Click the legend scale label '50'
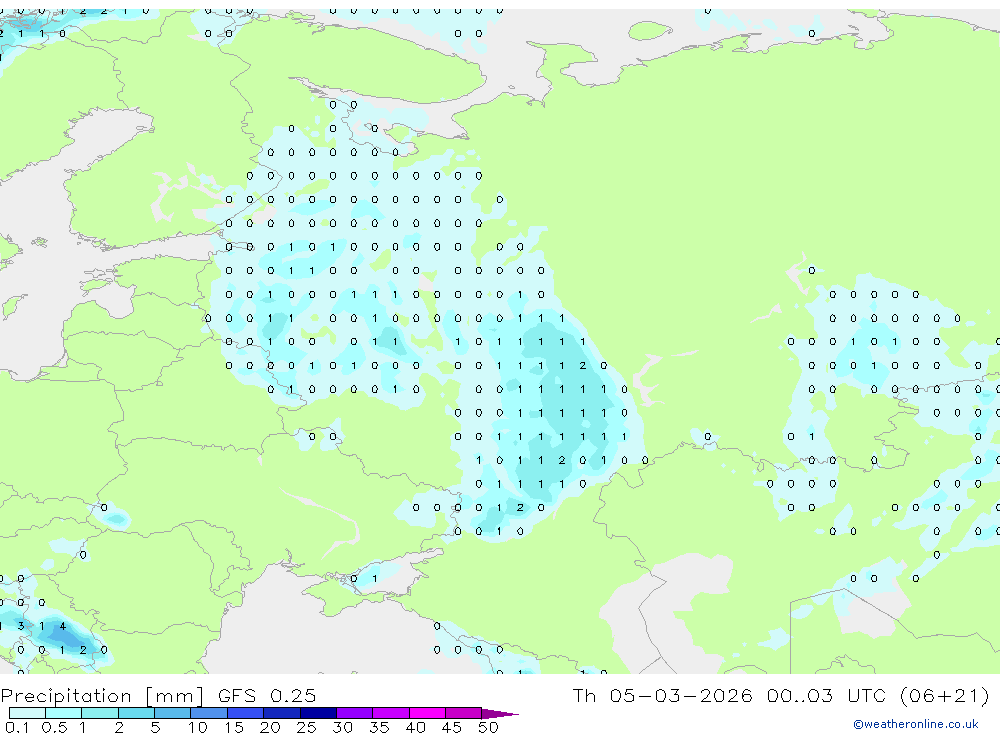Image resolution: width=1000 pixels, height=733 pixels. click(488, 727)
